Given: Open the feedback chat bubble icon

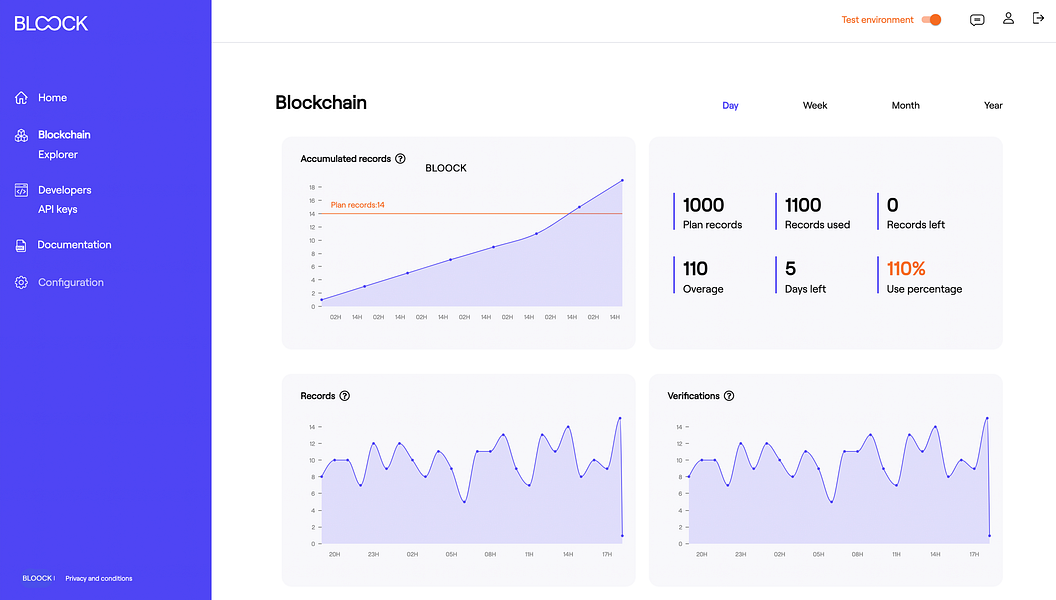Looking at the screenshot, I should point(977,18).
